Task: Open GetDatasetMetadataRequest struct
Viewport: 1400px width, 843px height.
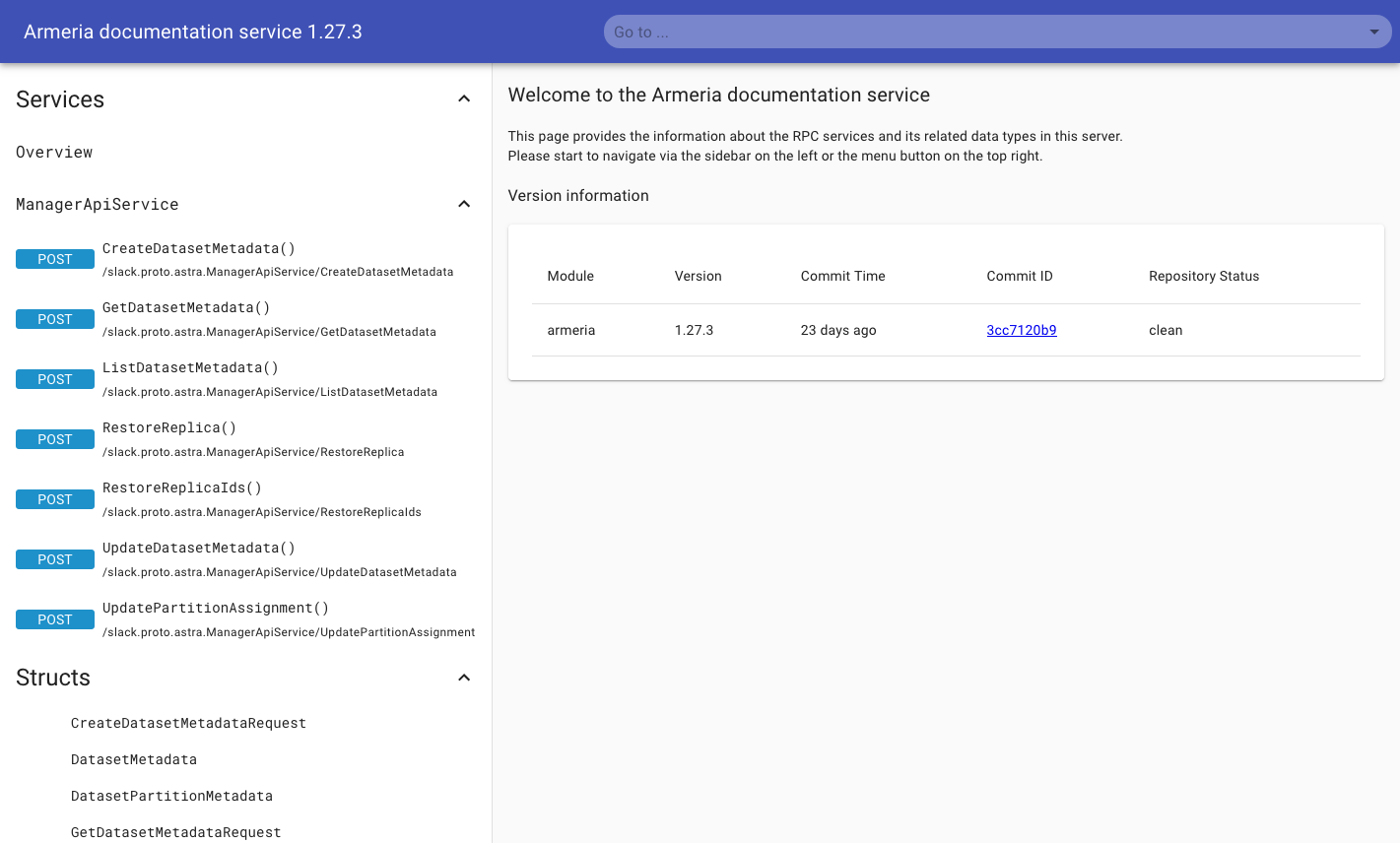Action: pyautogui.click(x=175, y=832)
